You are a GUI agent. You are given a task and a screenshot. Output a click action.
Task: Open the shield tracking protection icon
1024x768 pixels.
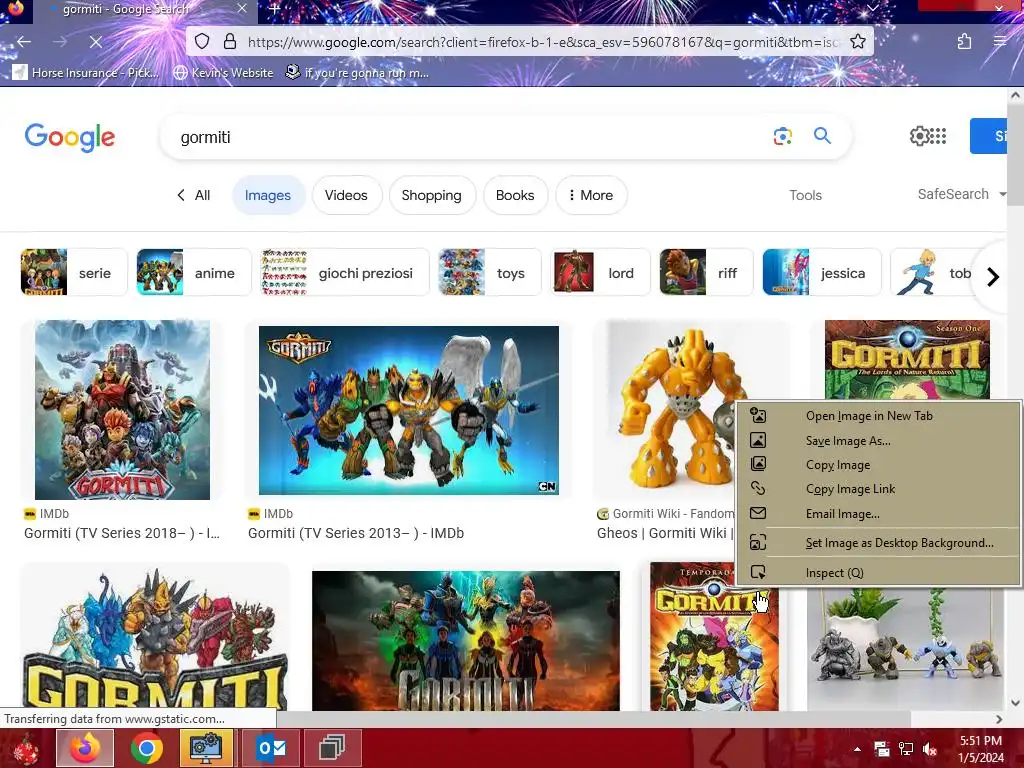tap(202, 42)
